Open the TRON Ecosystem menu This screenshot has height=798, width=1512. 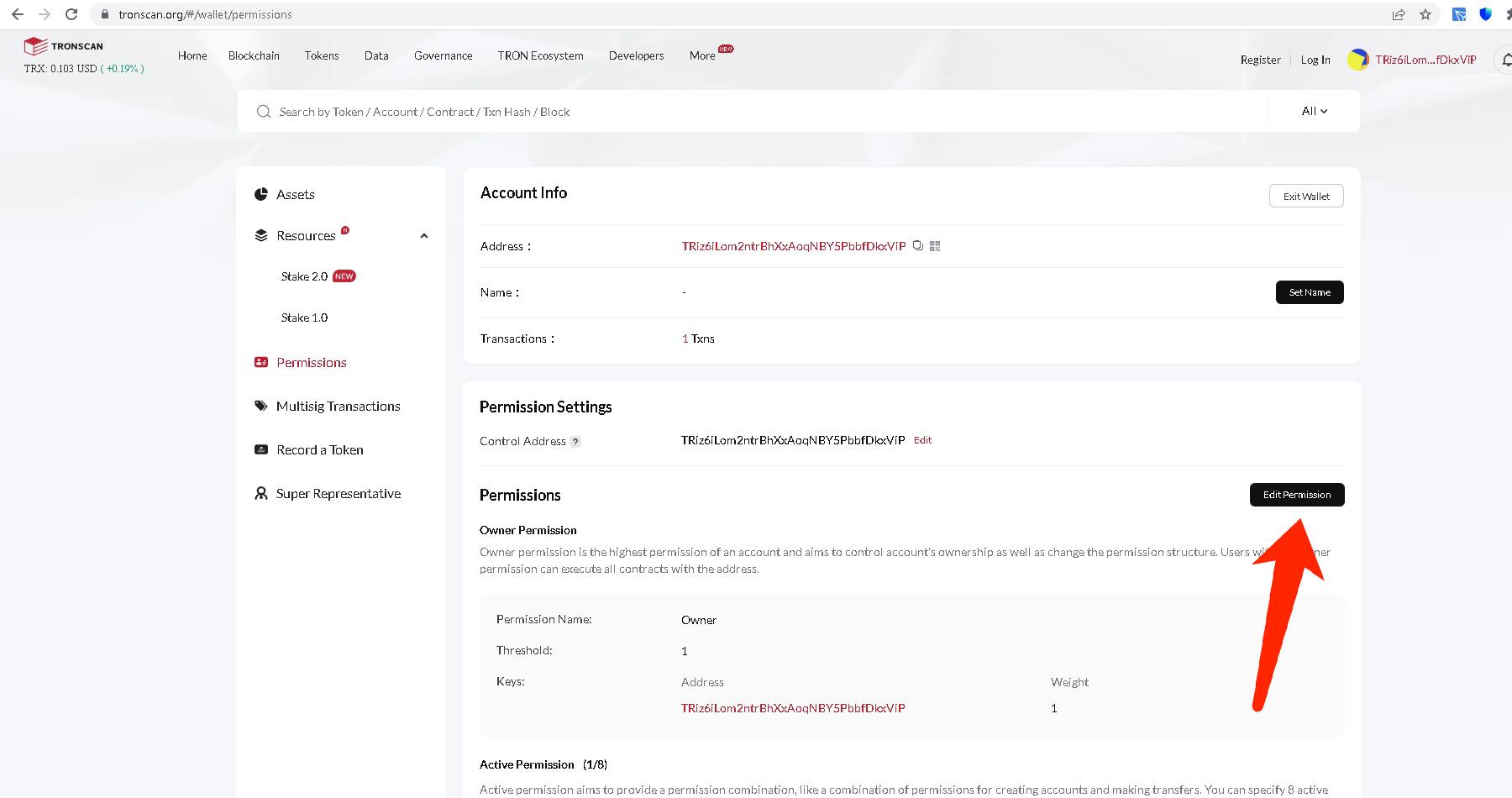[540, 55]
